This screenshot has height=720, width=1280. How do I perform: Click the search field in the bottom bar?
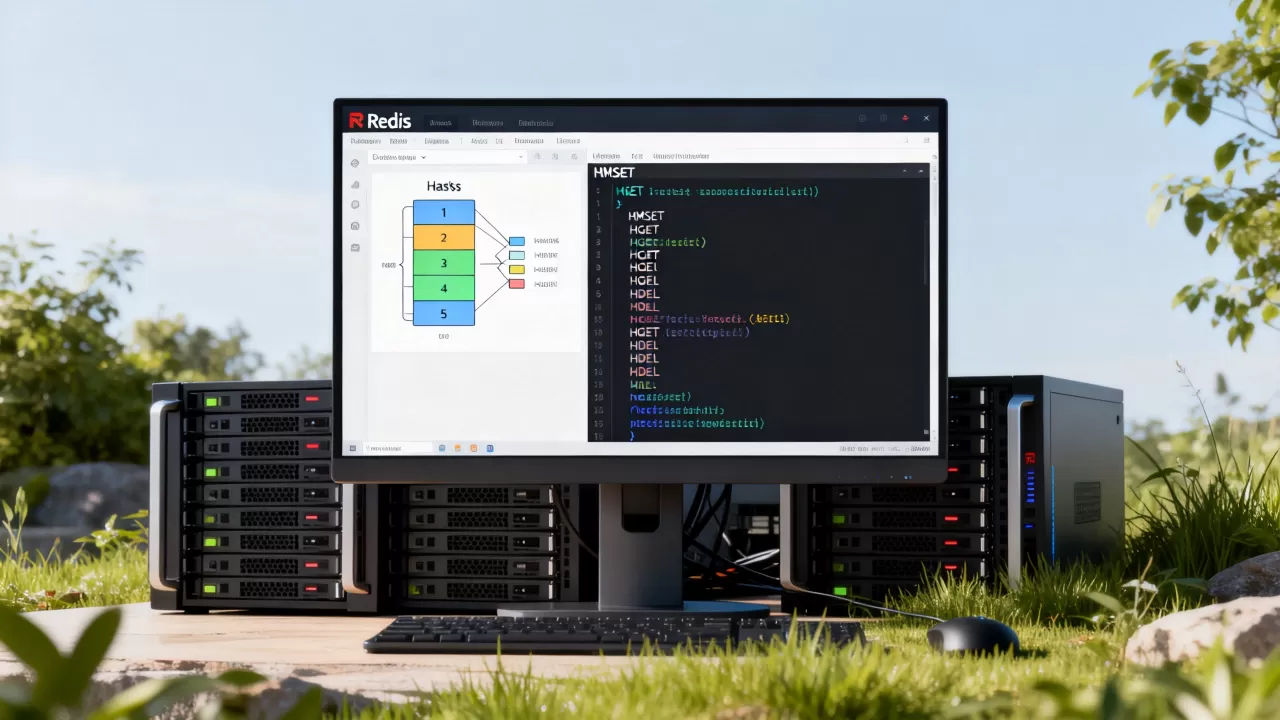[x=398, y=448]
